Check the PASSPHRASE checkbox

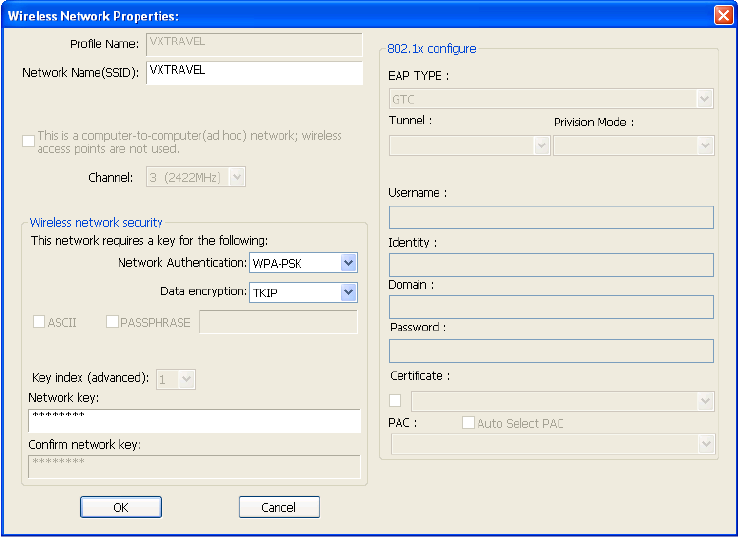[112, 322]
